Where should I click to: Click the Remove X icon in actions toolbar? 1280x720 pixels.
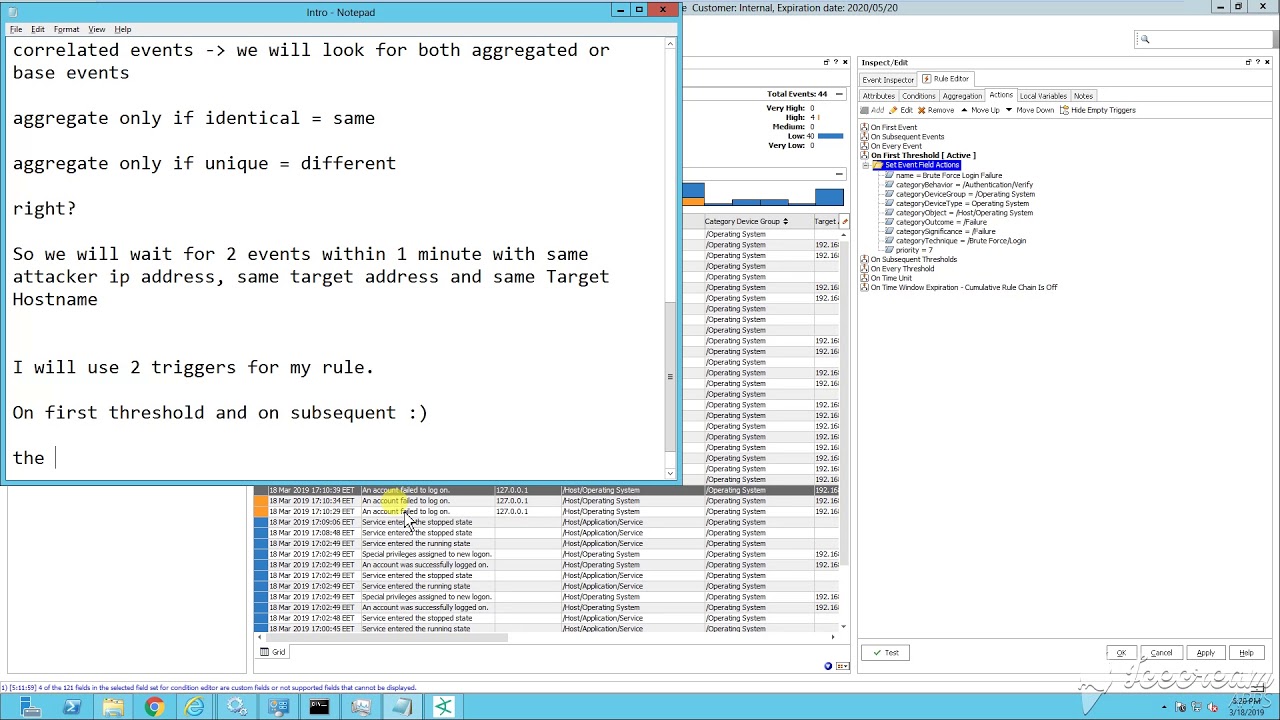click(x=922, y=110)
